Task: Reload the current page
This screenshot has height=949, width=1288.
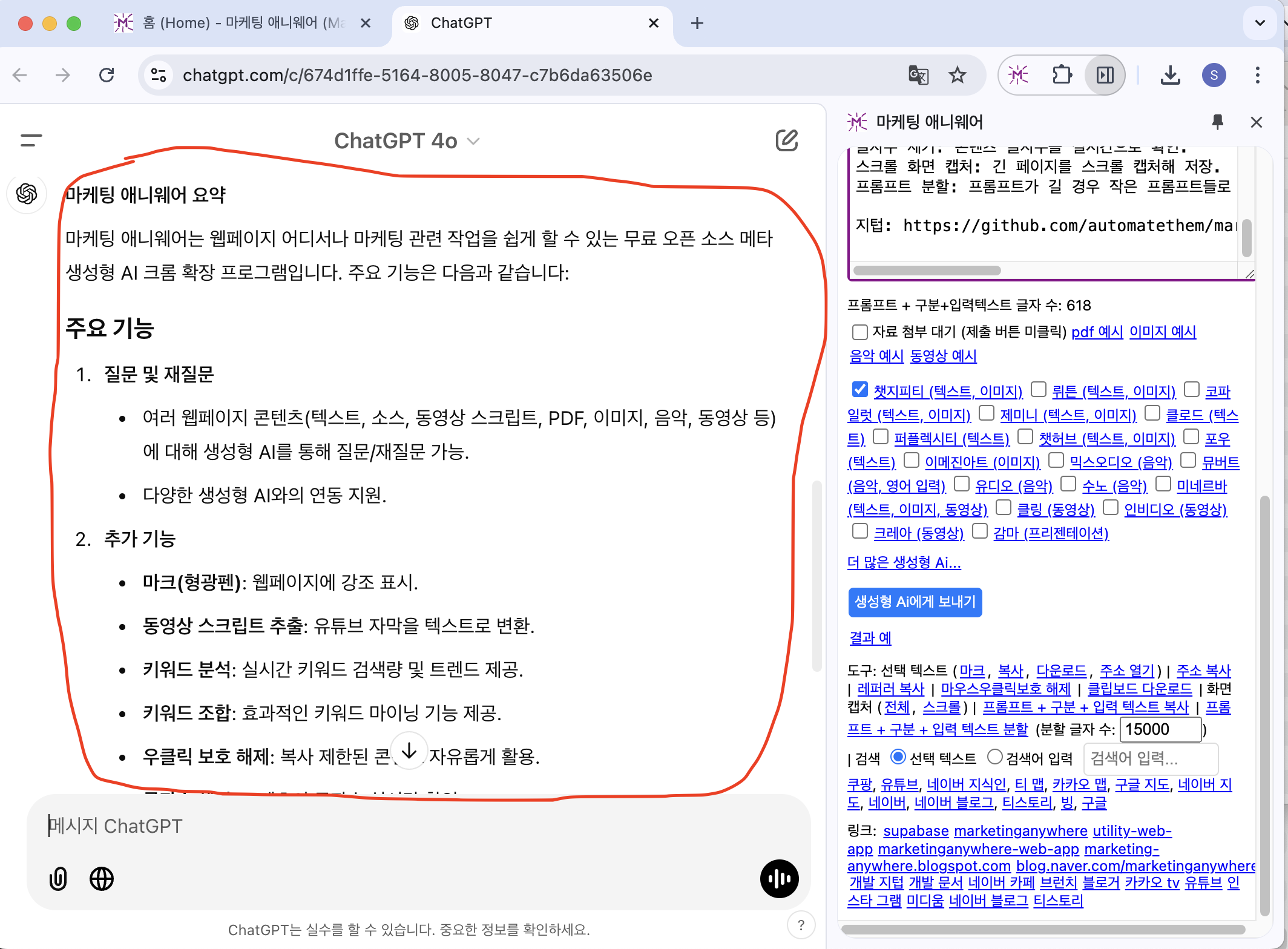Action: coord(107,75)
